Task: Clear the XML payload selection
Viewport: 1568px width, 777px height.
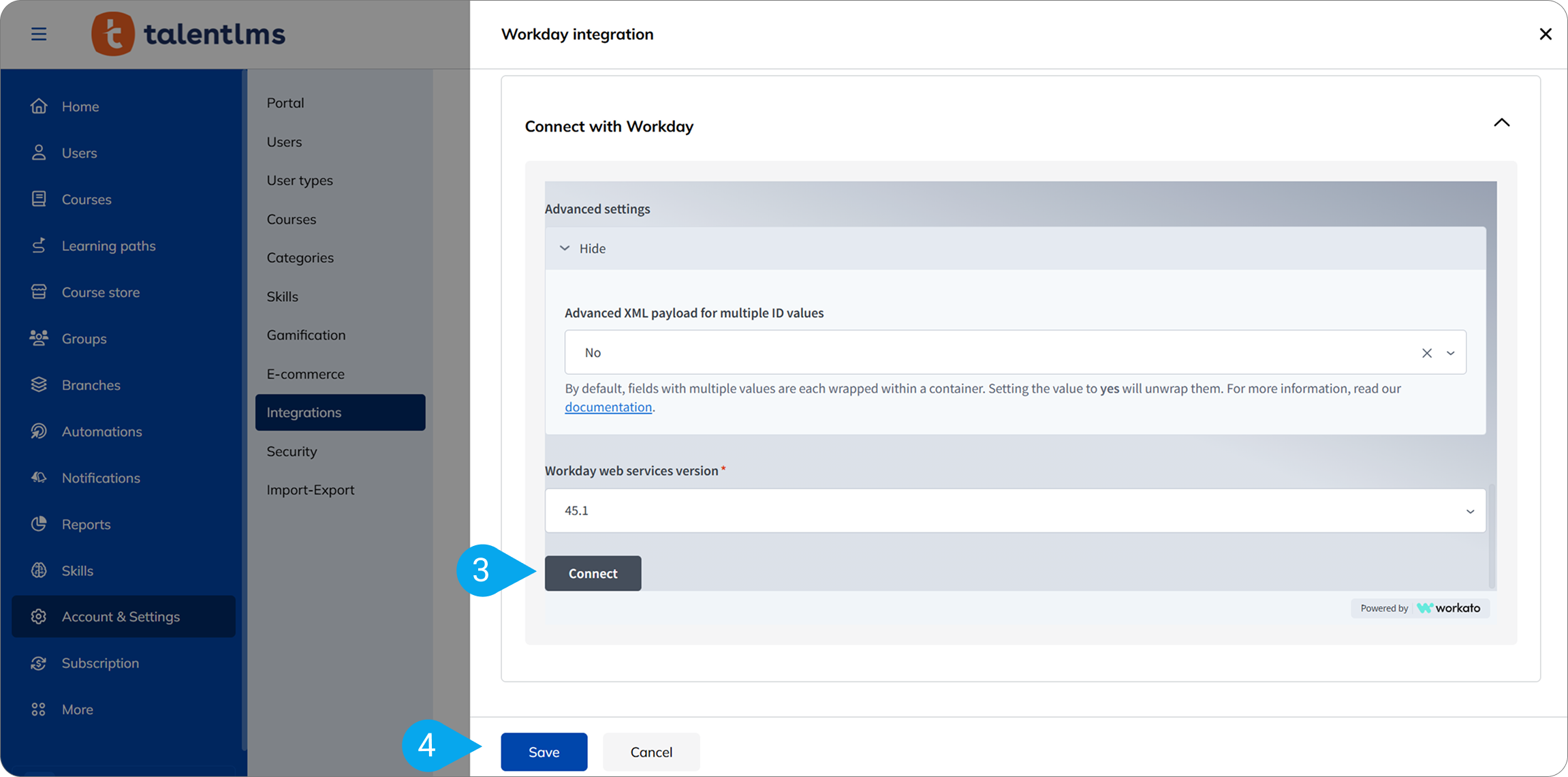Action: click(1426, 353)
